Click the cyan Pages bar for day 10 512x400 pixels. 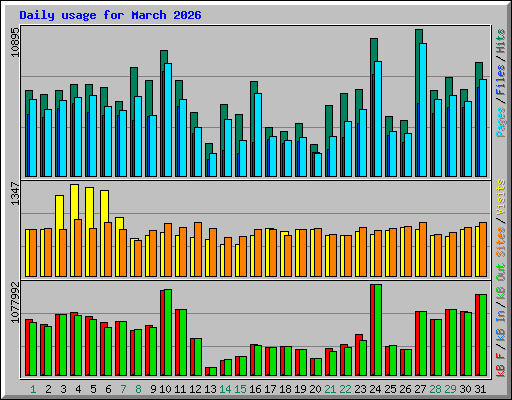click(168, 120)
